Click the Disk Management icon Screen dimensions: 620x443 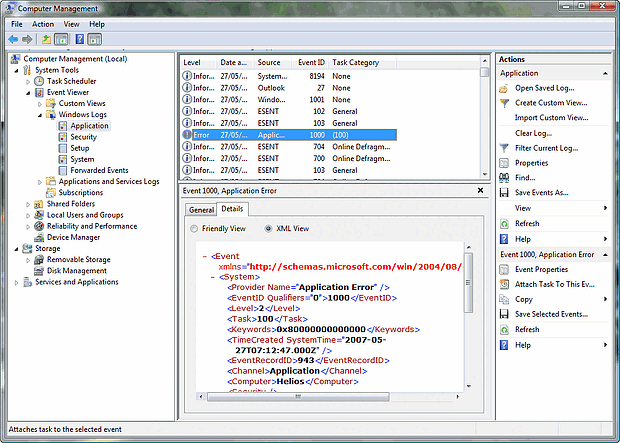pyautogui.click(x=39, y=271)
